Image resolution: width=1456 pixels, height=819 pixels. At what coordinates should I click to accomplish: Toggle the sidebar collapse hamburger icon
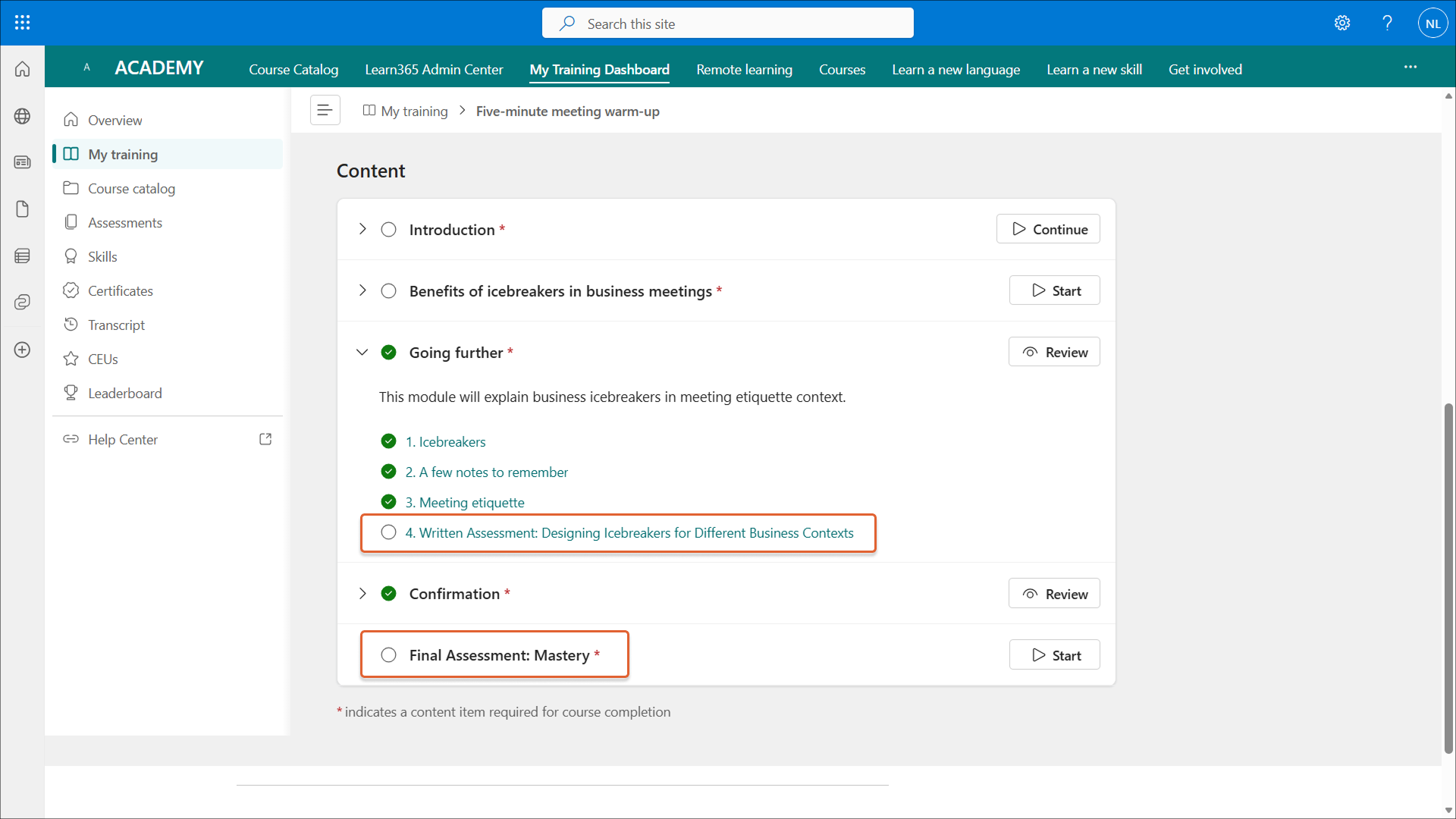pyautogui.click(x=325, y=111)
